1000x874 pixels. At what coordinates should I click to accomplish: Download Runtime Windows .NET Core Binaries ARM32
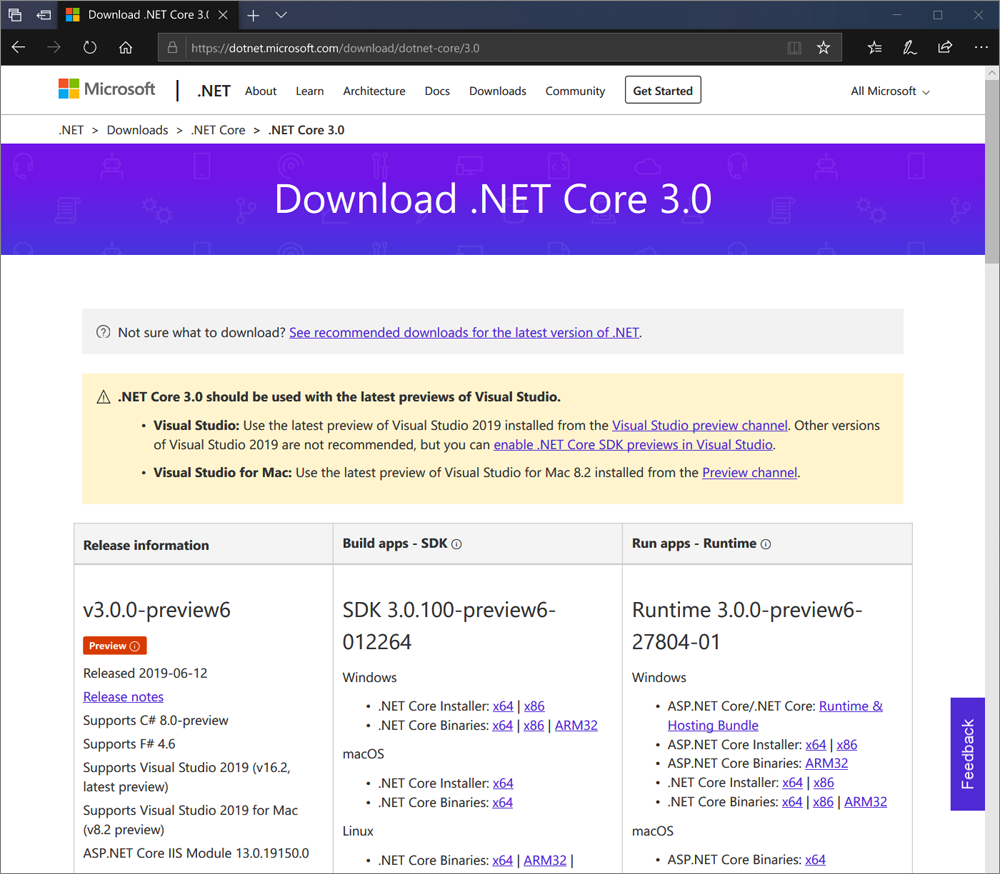[865, 802]
